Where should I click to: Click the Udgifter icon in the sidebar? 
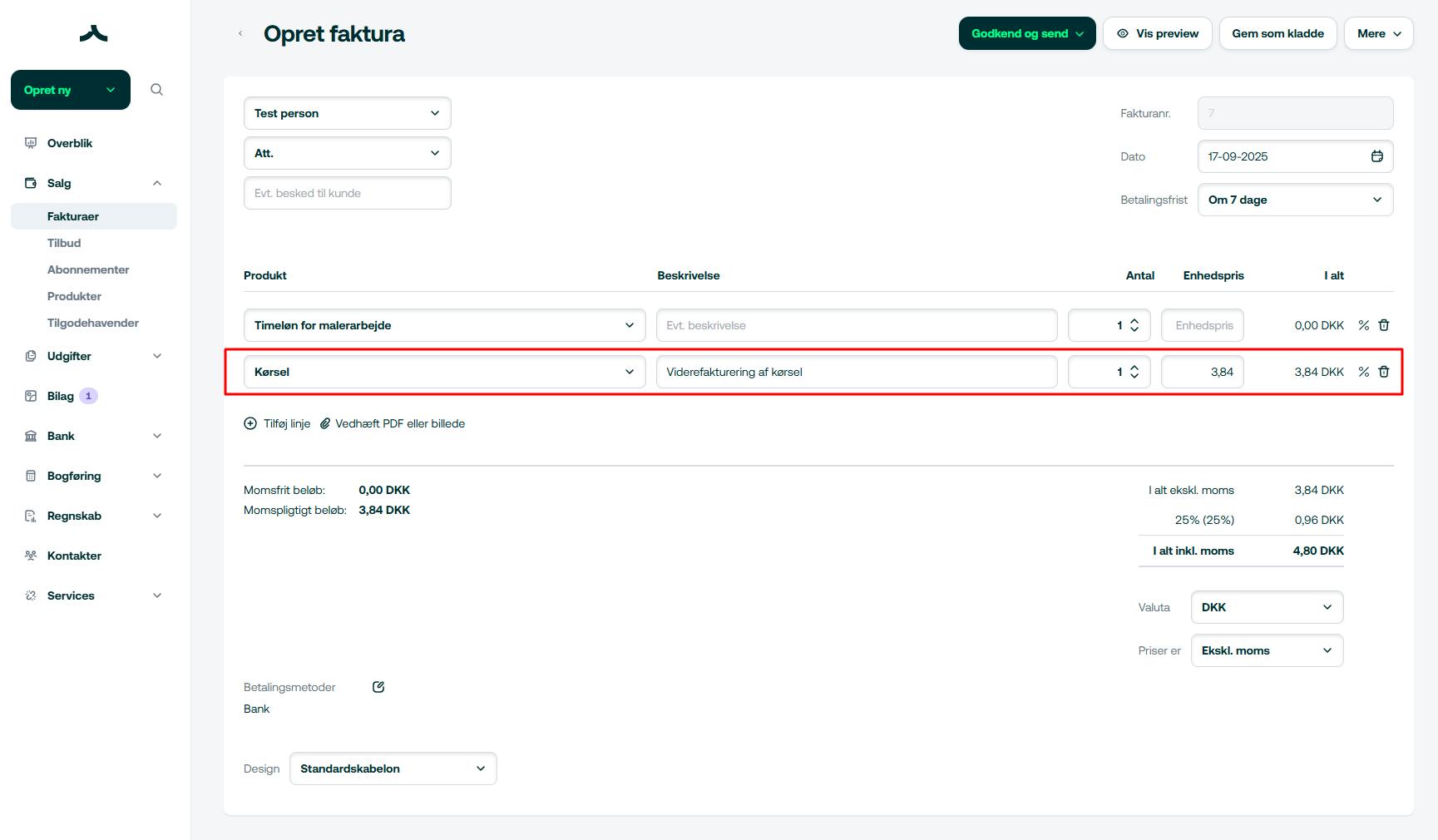coord(31,356)
